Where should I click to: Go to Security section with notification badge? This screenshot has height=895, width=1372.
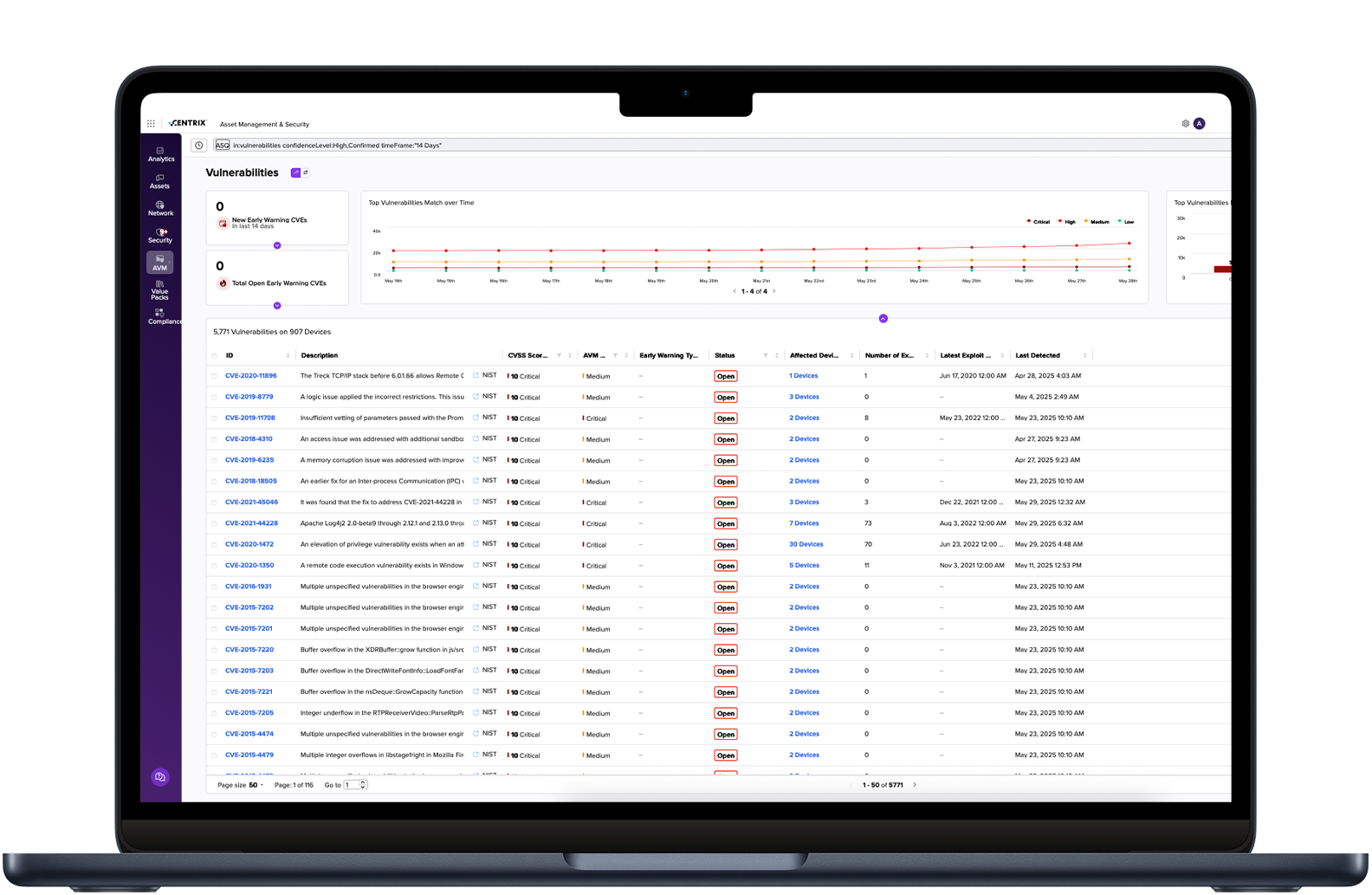tap(160, 235)
